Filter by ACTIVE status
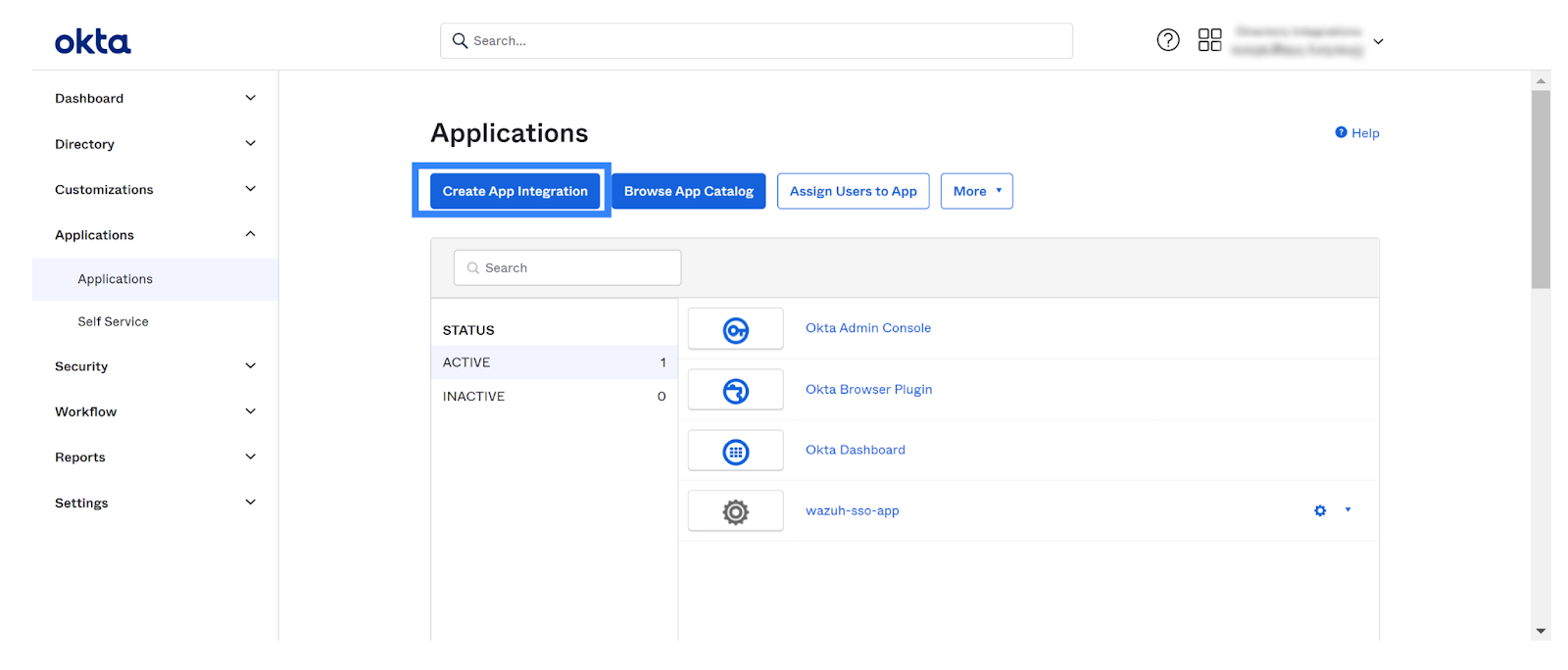The height and width of the screenshot is (670, 1568). (x=554, y=362)
